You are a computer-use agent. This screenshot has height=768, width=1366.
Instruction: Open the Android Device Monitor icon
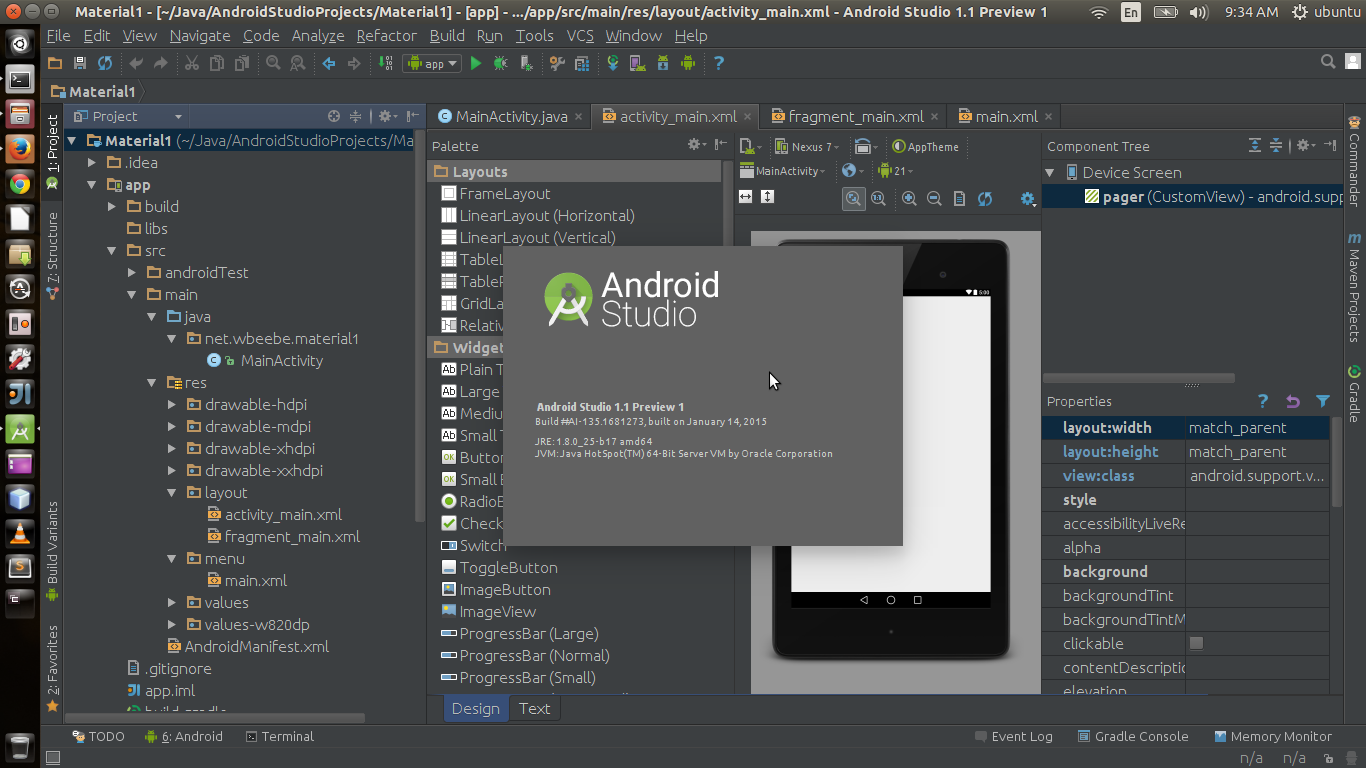[687, 63]
